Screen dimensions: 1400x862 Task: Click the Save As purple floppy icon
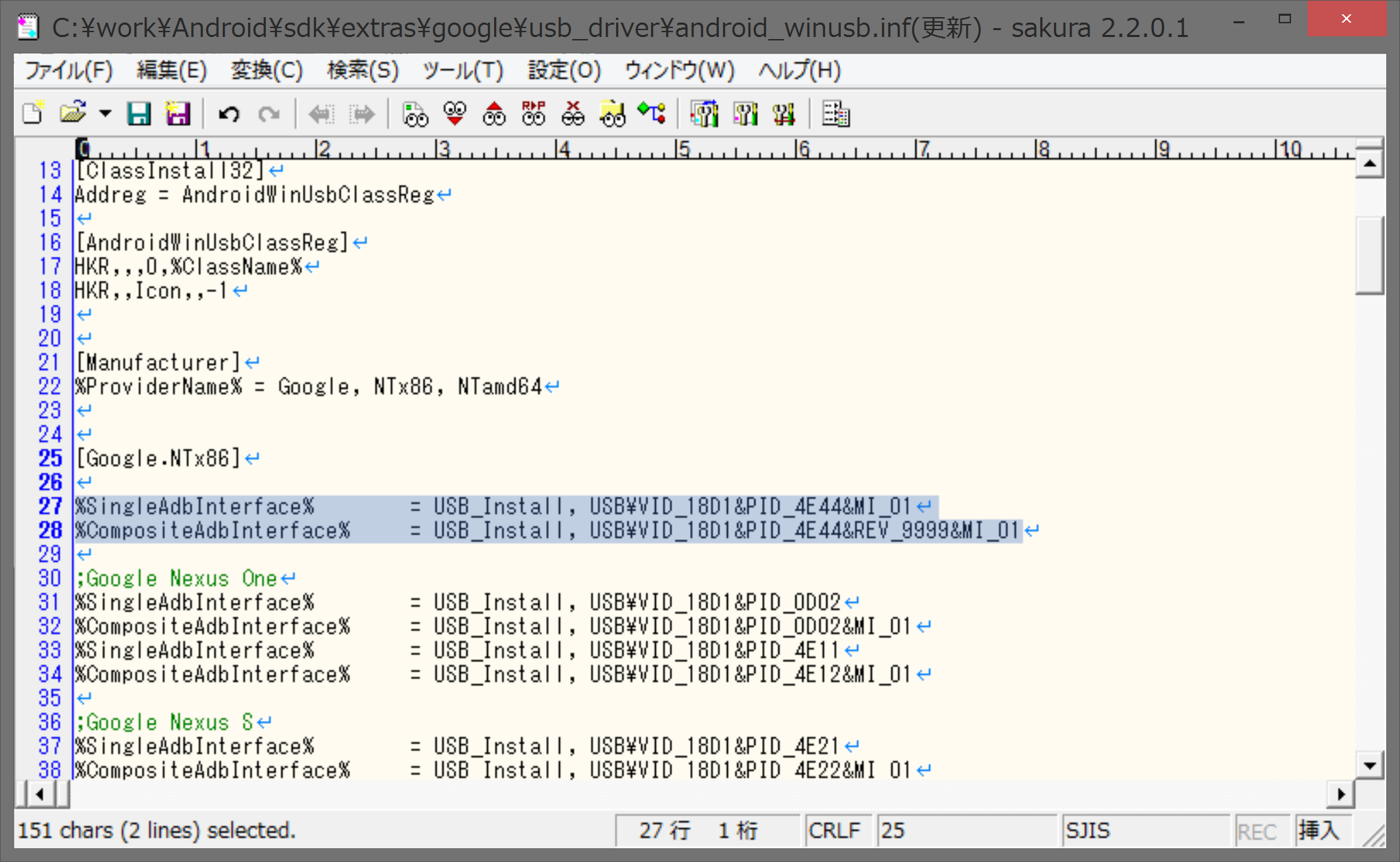(177, 113)
